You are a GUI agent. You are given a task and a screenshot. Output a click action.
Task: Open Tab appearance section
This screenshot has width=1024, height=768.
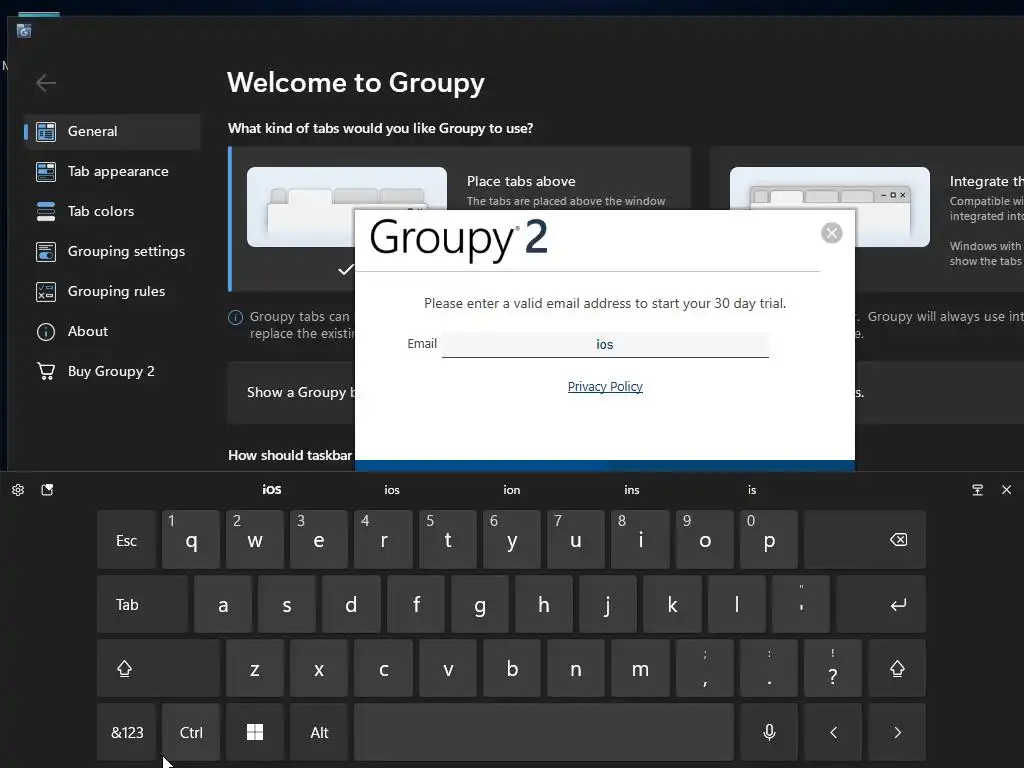click(112, 171)
